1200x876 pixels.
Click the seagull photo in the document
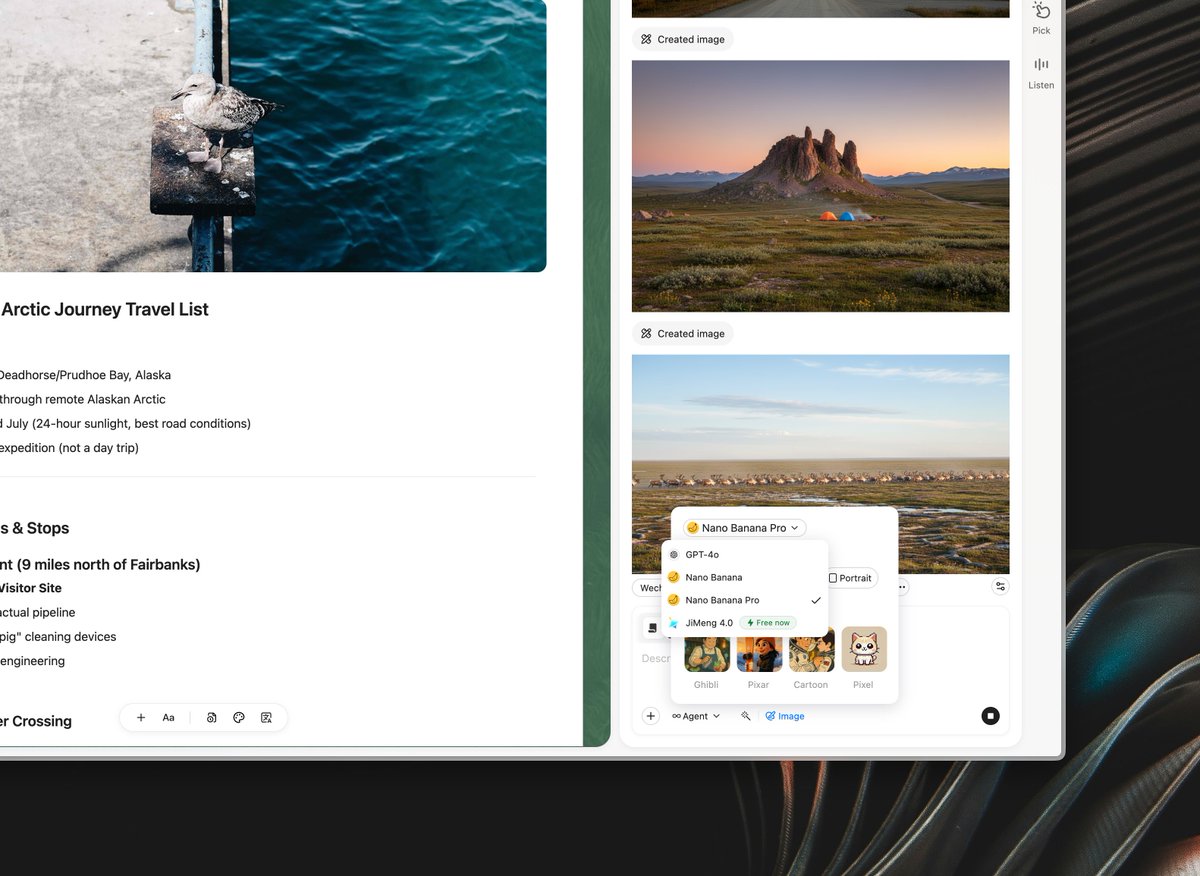click(x=273, y=135)
